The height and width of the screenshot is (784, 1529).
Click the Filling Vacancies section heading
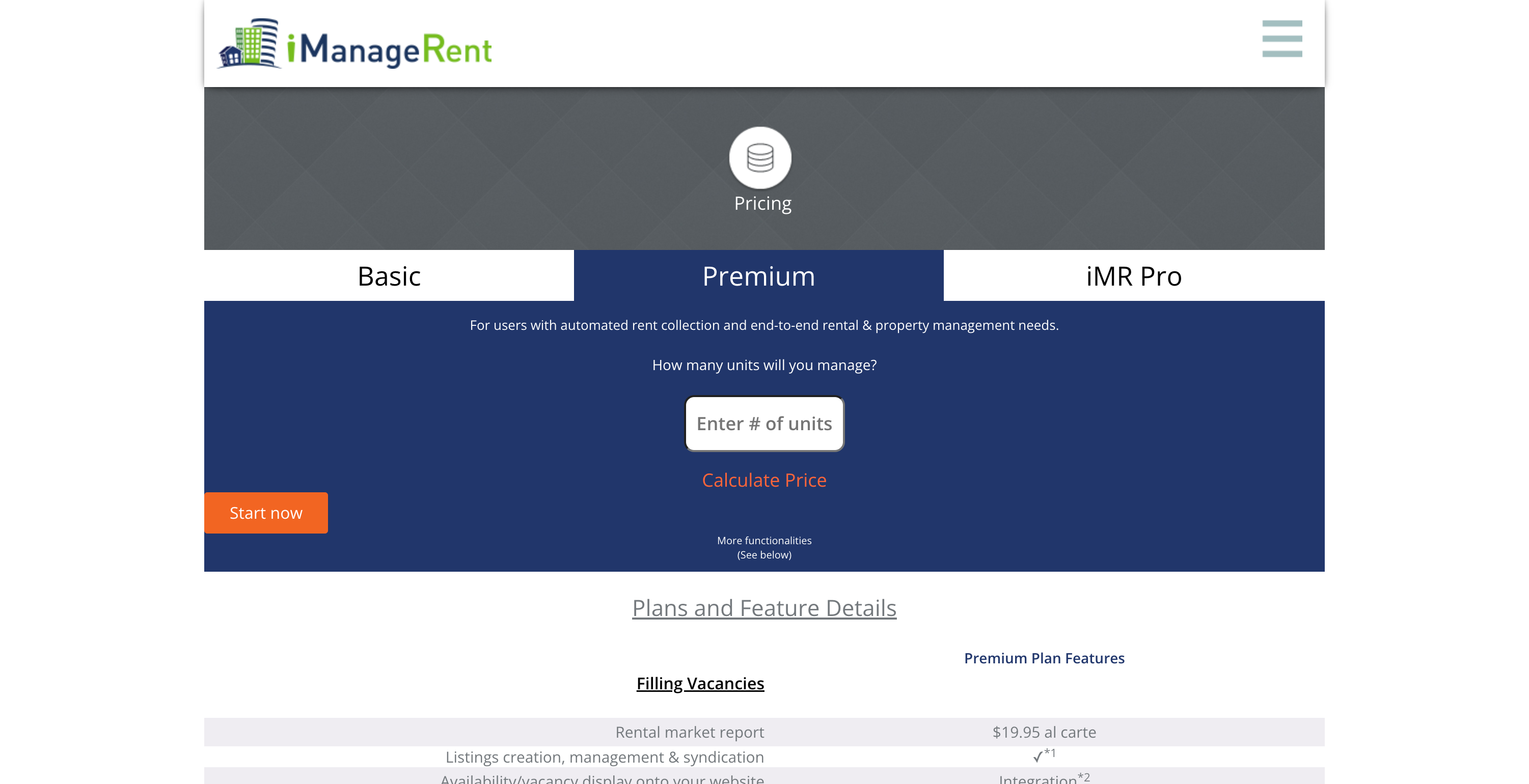pyautogui.click(x=700, y=683)
